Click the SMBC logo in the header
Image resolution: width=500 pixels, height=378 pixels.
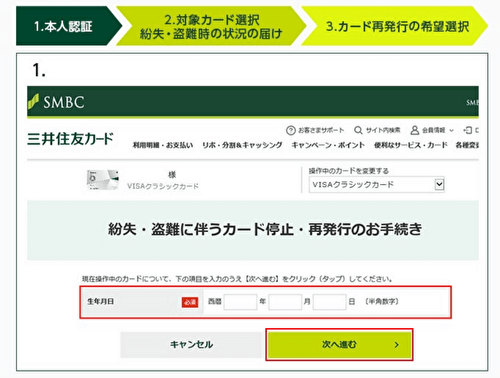pos(56,102)
